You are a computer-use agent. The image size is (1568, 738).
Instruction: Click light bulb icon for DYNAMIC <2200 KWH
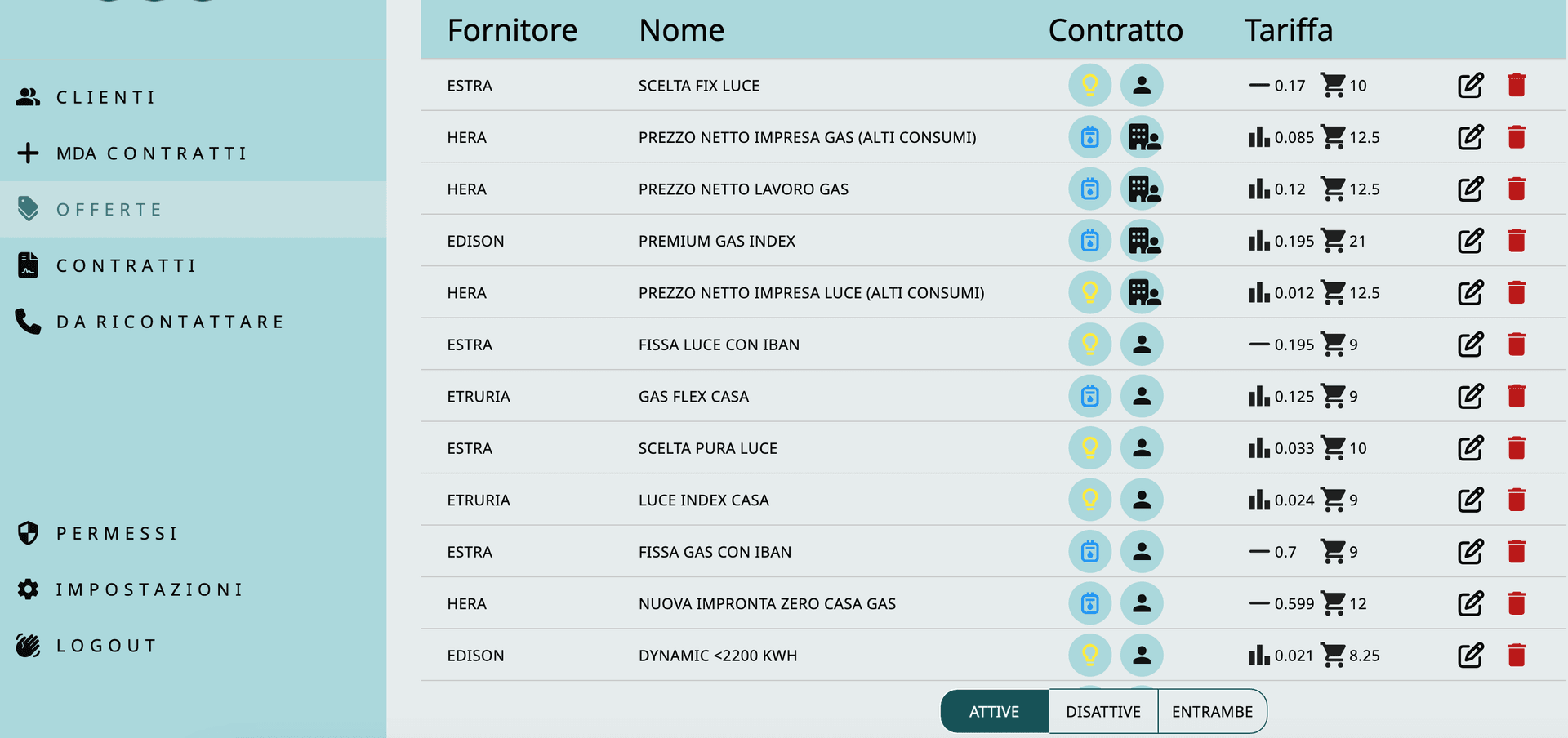pyautogui.click(x=1090, y=656)
